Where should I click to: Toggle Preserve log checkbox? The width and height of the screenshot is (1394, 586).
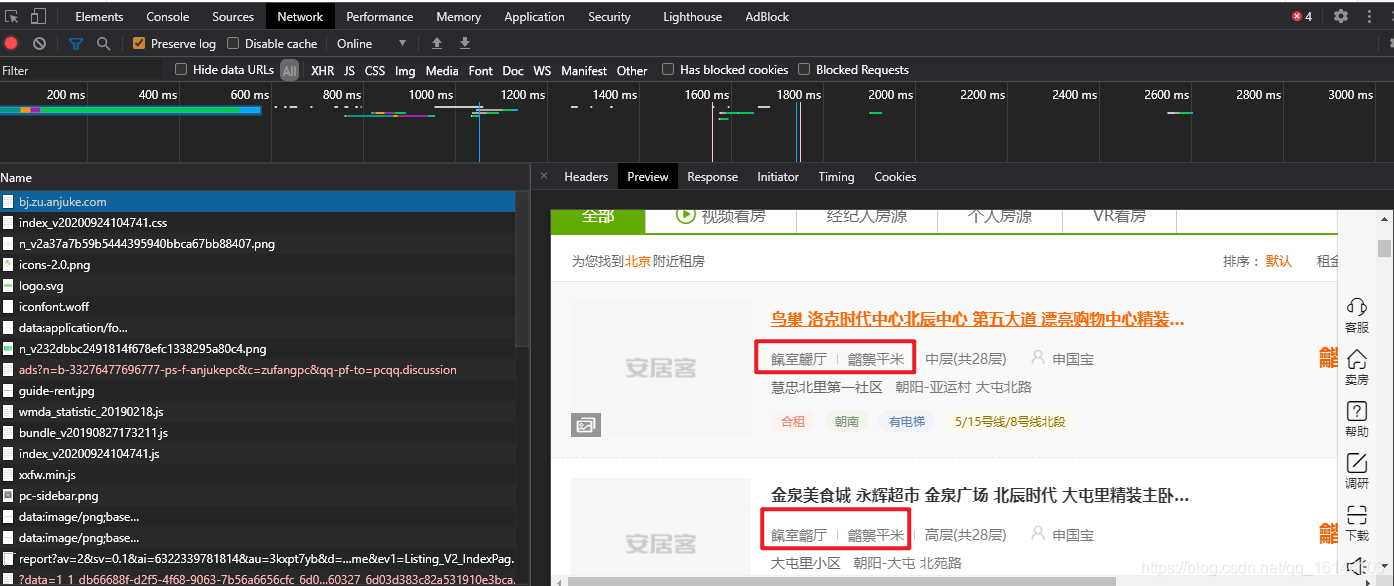click(x=139, y=44)
